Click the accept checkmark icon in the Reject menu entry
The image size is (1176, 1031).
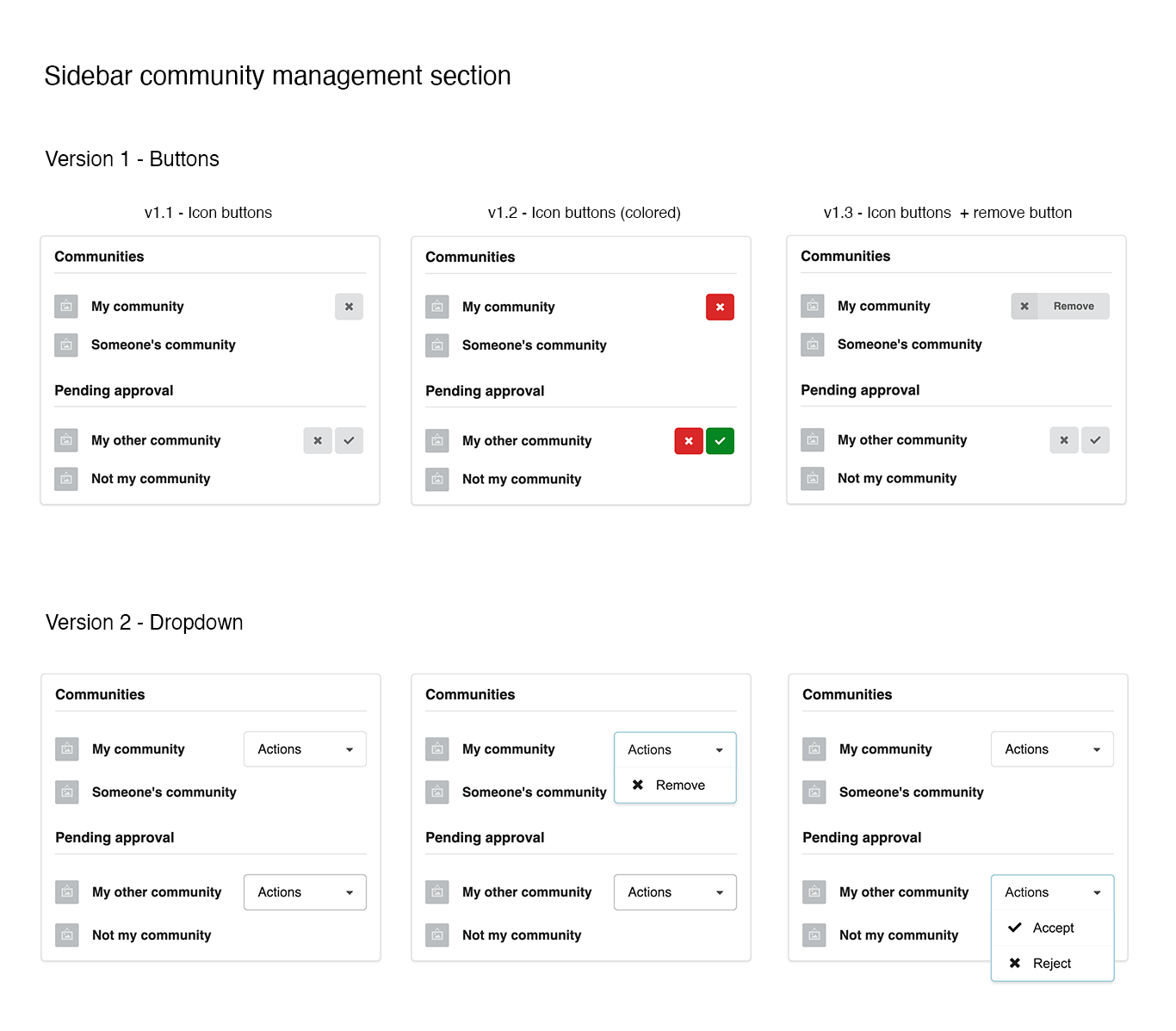click(1015, 928)
